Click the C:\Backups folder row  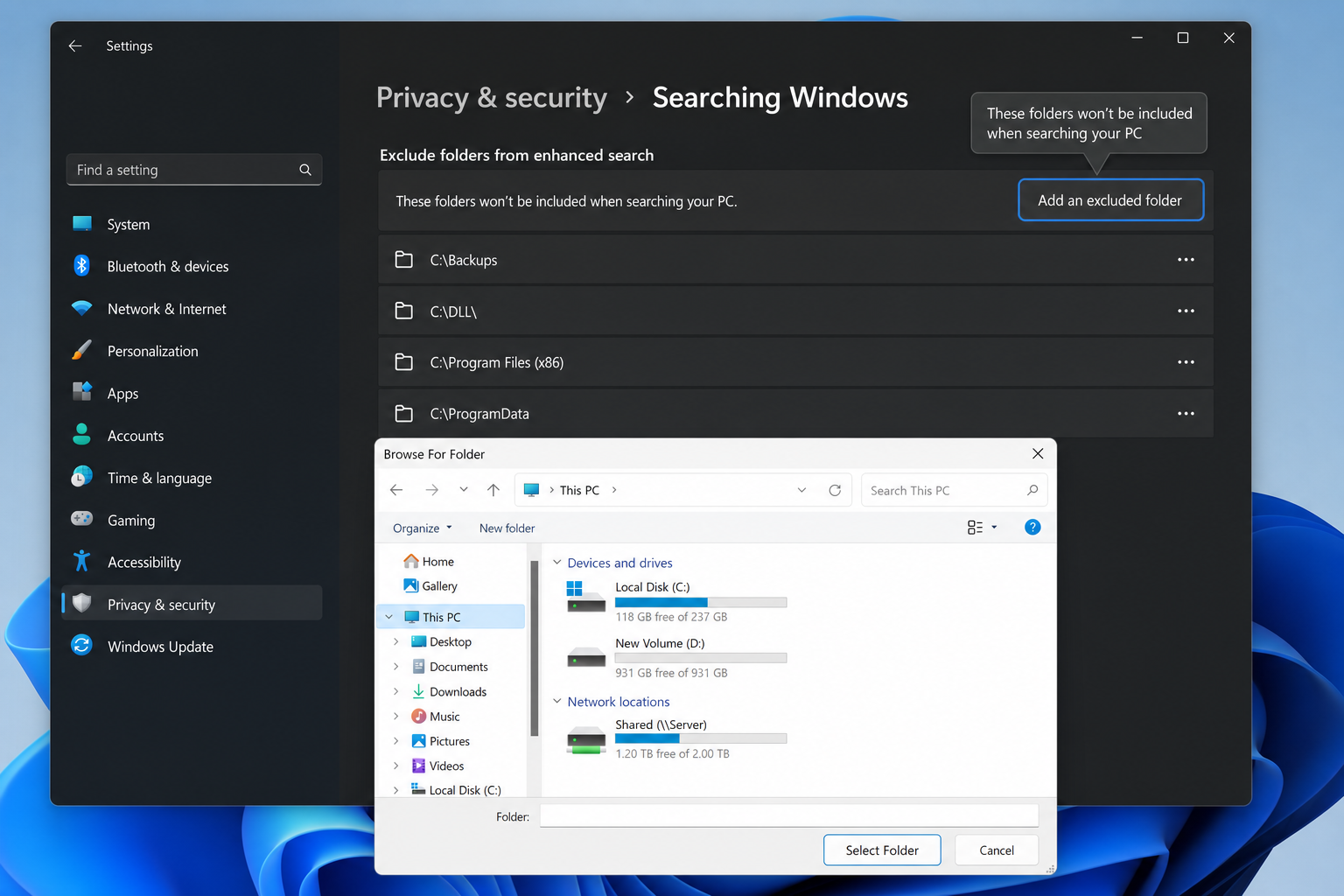(x=795, y=260)
